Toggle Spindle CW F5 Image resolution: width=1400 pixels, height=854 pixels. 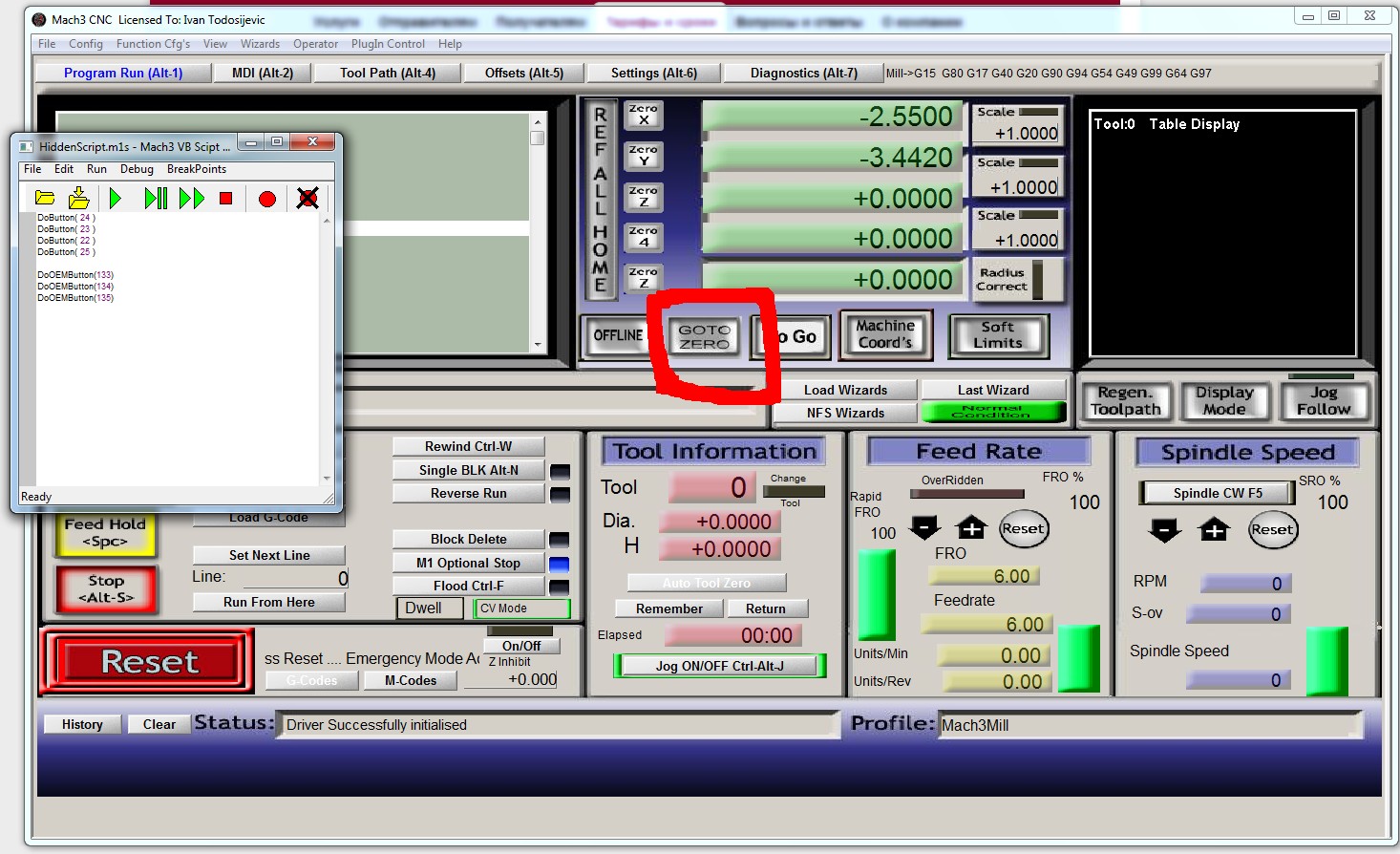tap(1218, 493)
